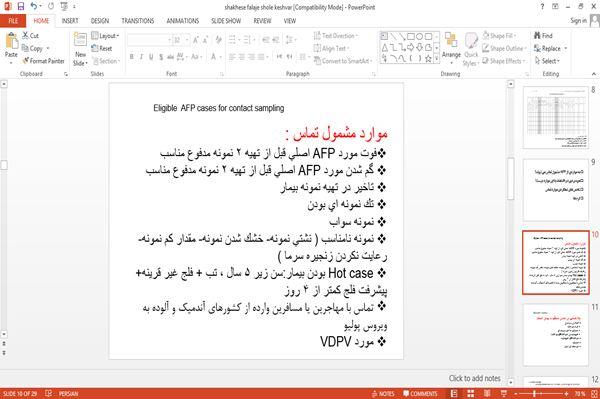Open the Comments pane

[x=420, y=393]
